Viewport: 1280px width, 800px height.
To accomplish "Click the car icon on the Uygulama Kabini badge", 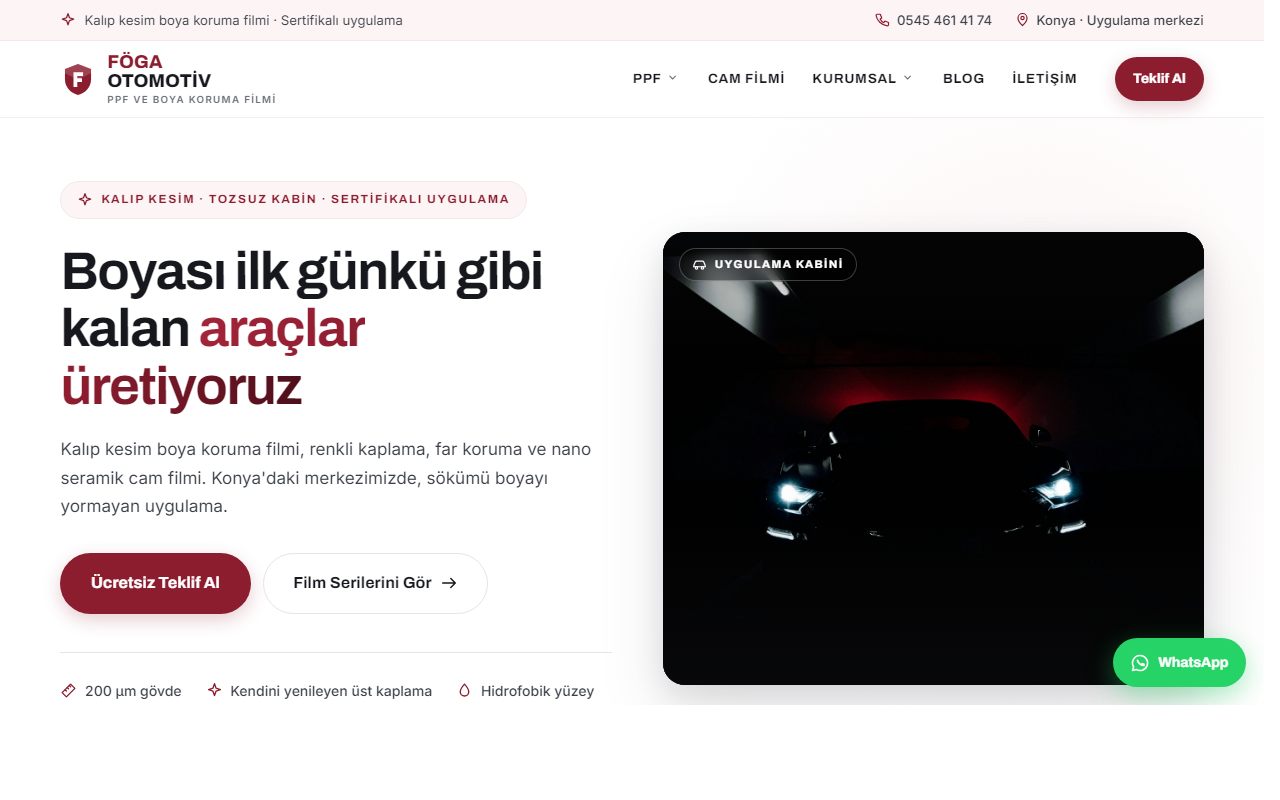I will click(700, 265).
